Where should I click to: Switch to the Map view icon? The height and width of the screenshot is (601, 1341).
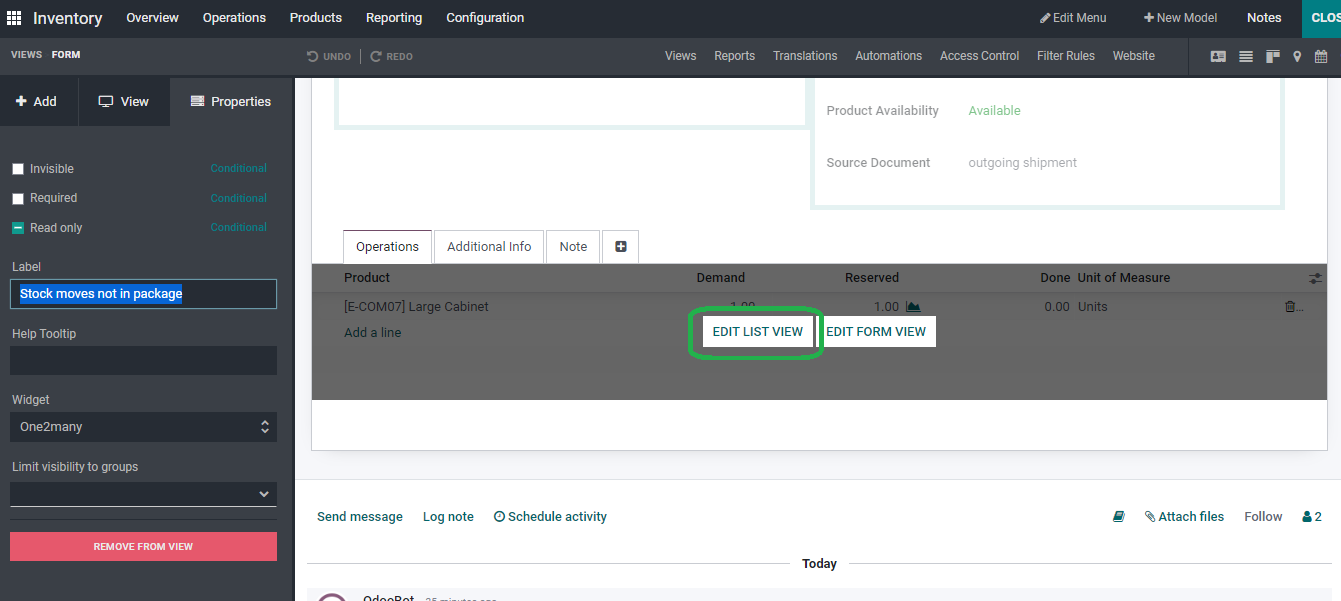(1297, 56)
